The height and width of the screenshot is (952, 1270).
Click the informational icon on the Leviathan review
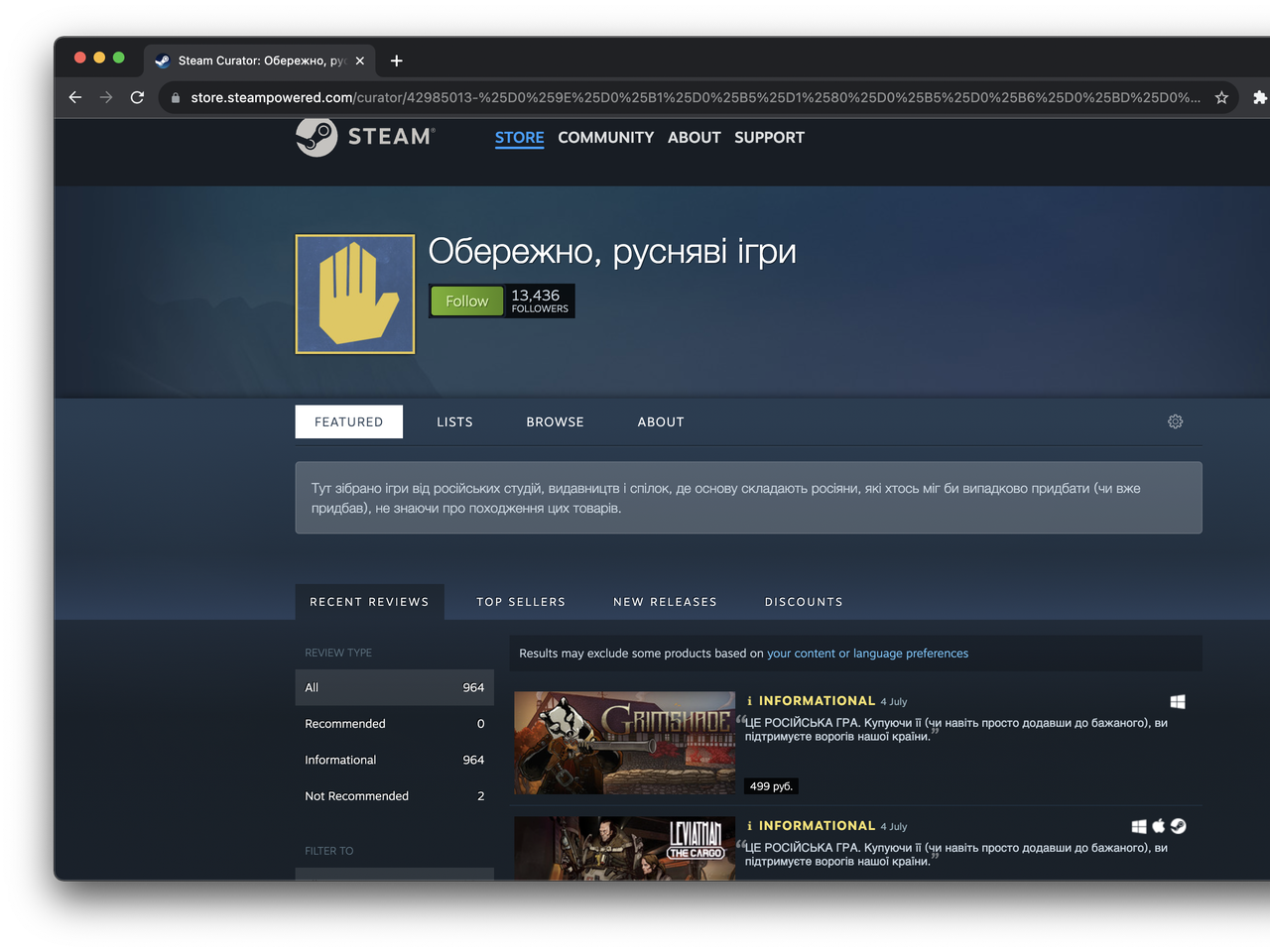(749, 826)
